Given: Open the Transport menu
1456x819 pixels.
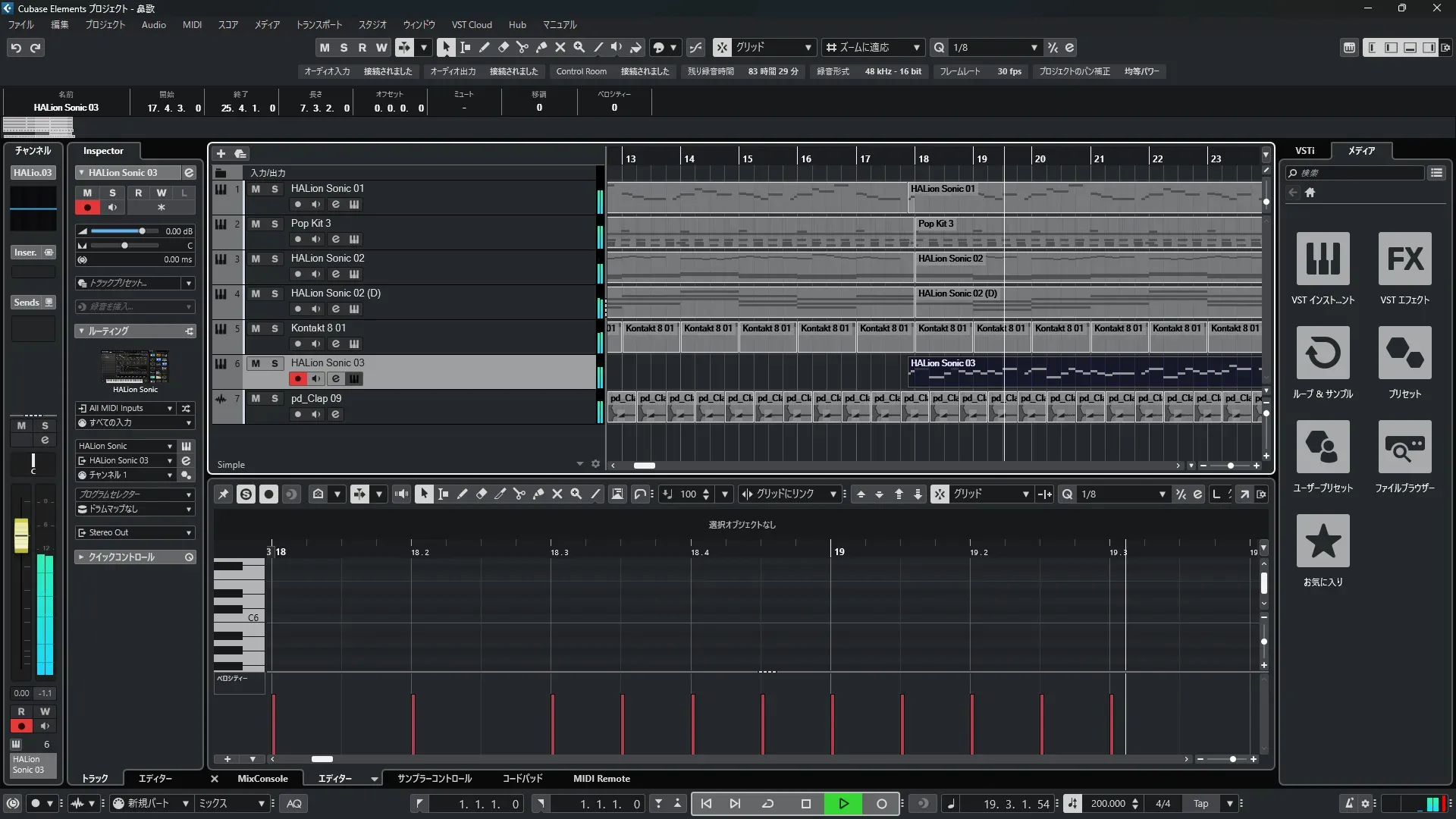Looking at the screenshot, I should click(318, 24).
